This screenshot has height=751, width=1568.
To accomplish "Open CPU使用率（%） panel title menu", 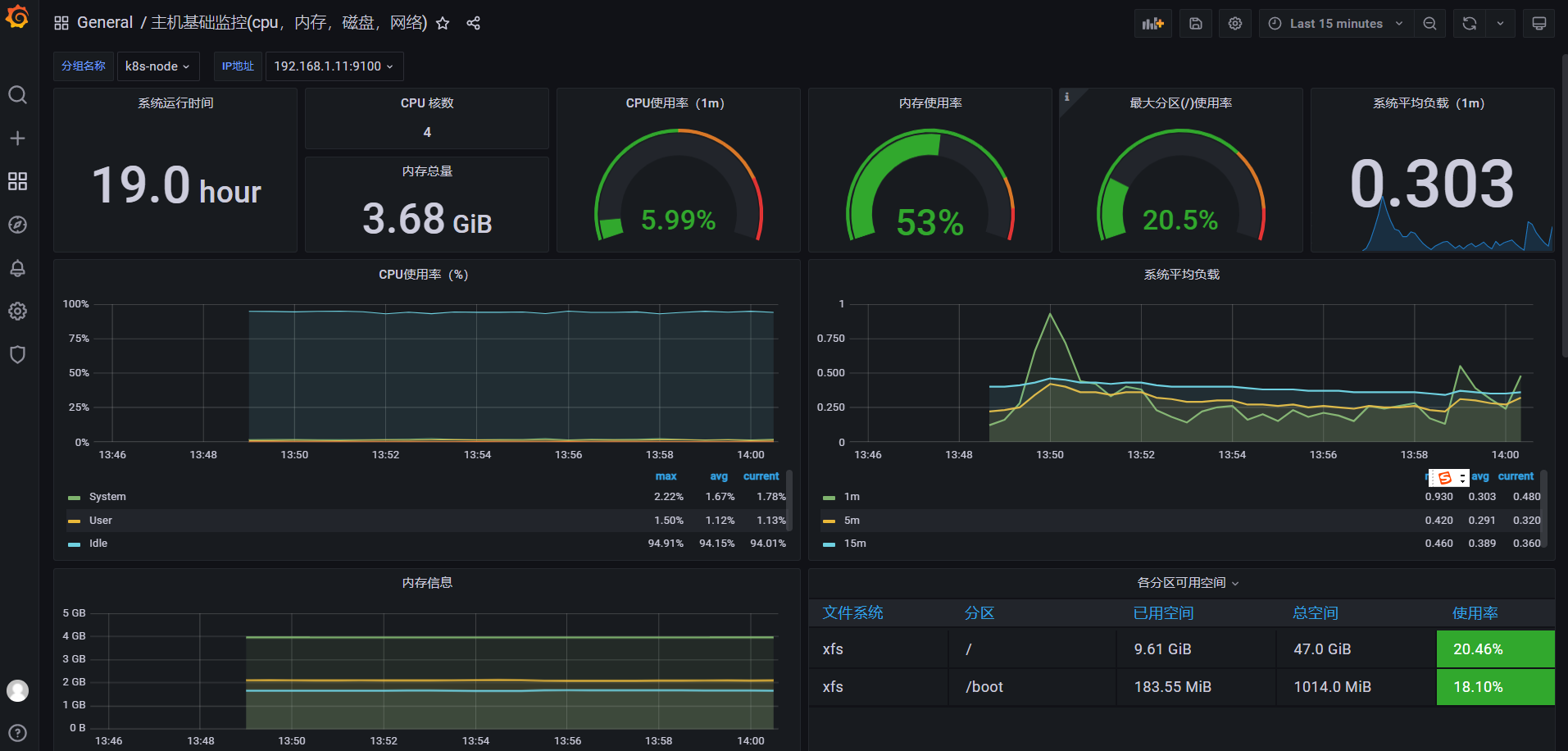I will coord(424,275).
